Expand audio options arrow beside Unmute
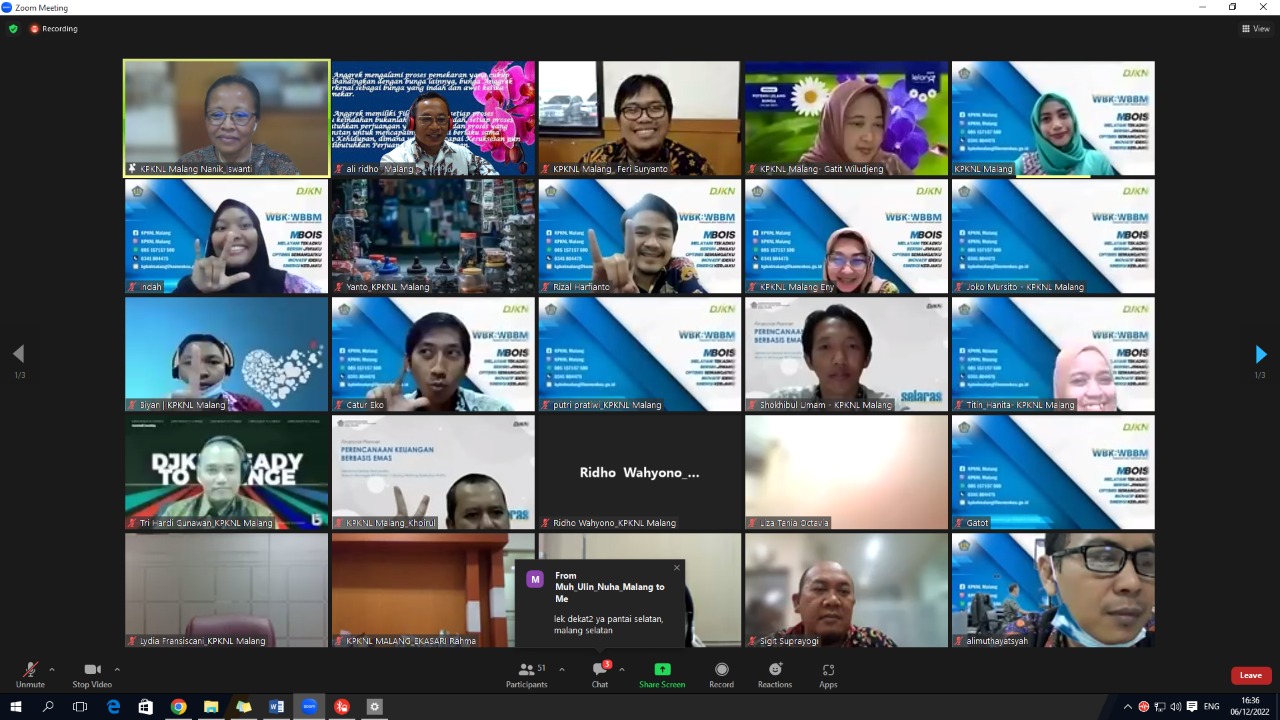Screen dimensions: 1280x720 pos(52,669)
